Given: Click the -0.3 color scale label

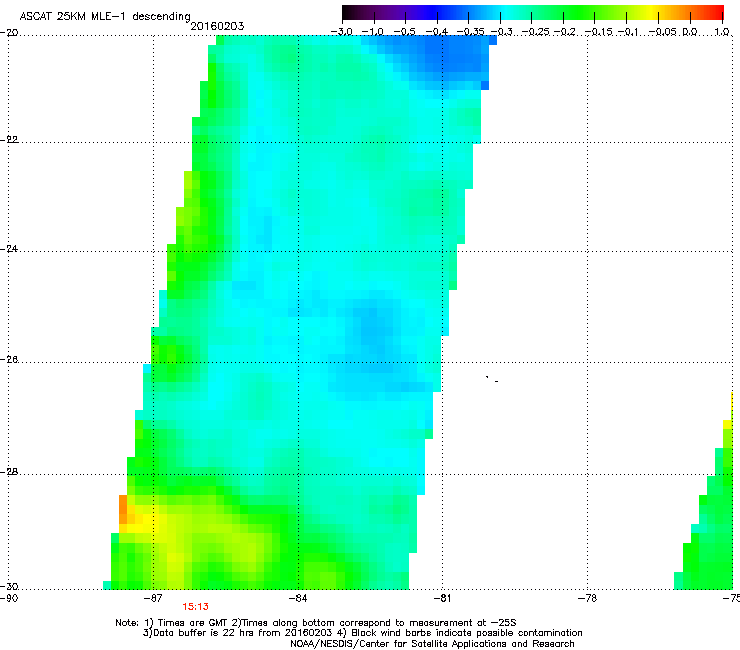Looking at the screenshot, I should [x=502, y=32].
